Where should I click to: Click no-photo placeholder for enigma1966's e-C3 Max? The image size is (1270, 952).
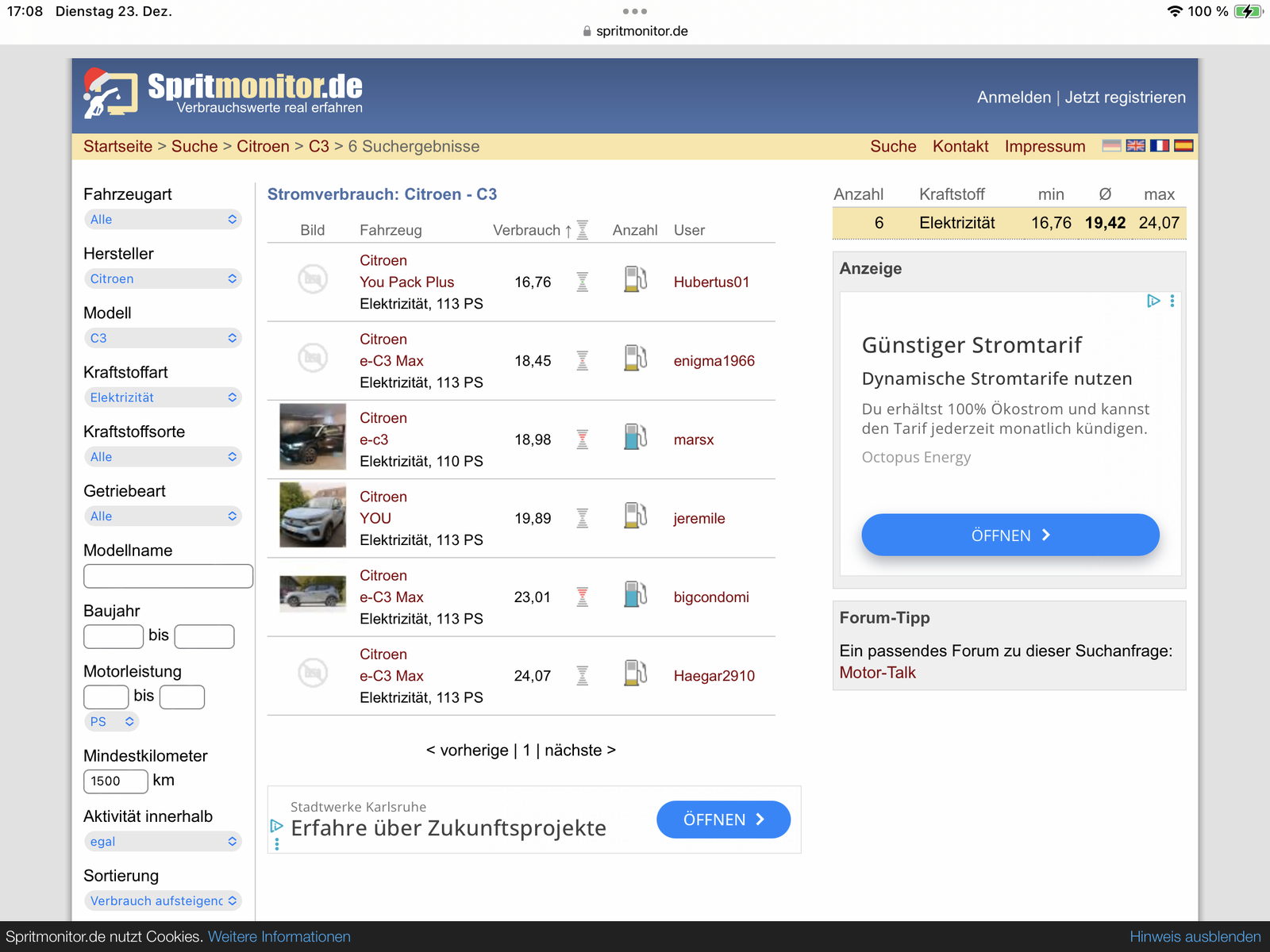tap(313, 358)
